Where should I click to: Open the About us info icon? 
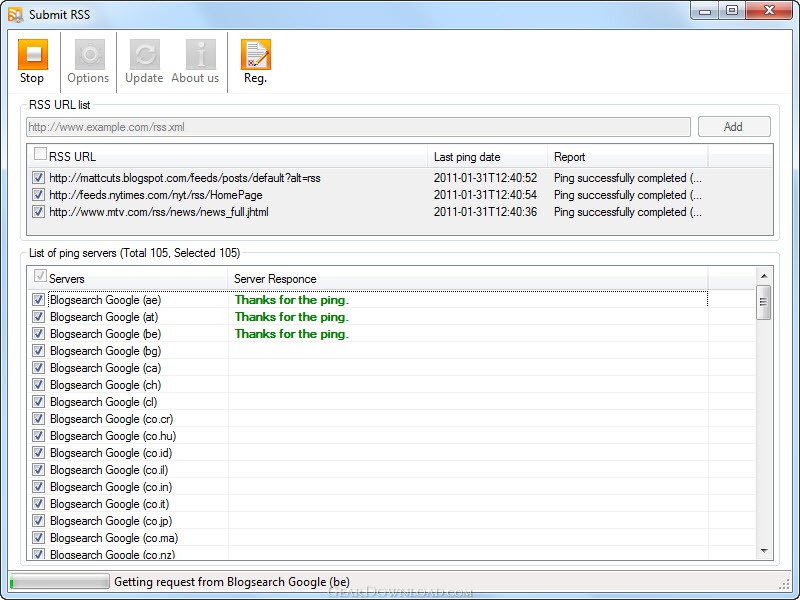(201, 55)
